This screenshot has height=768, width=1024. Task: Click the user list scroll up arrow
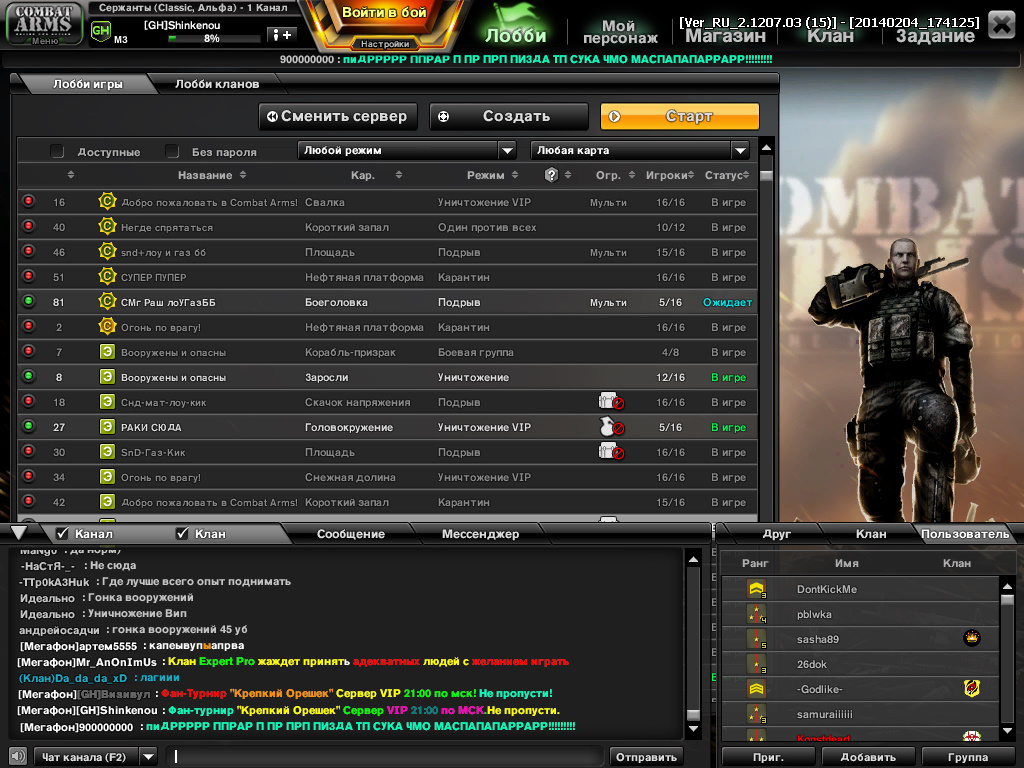1007,586
